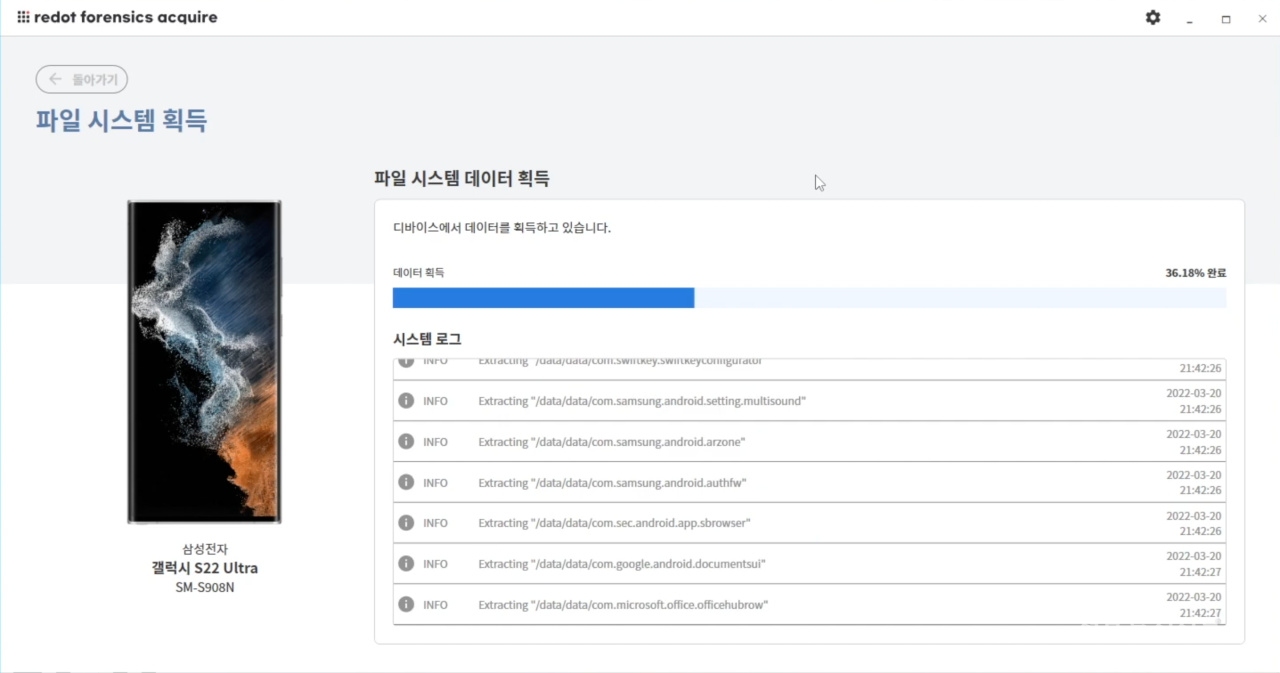Click the back arrow inside the 돌아가기 button

pyautogui.click(x=56, y=79)
